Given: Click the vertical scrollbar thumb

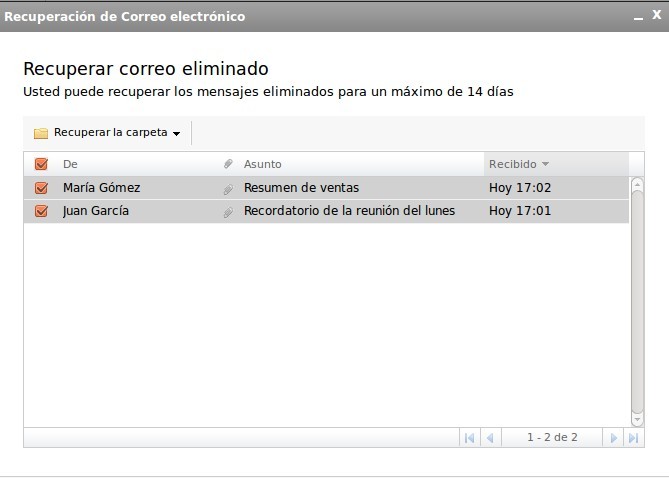Looking at the screenshot, I should click(x=637, y=302).
